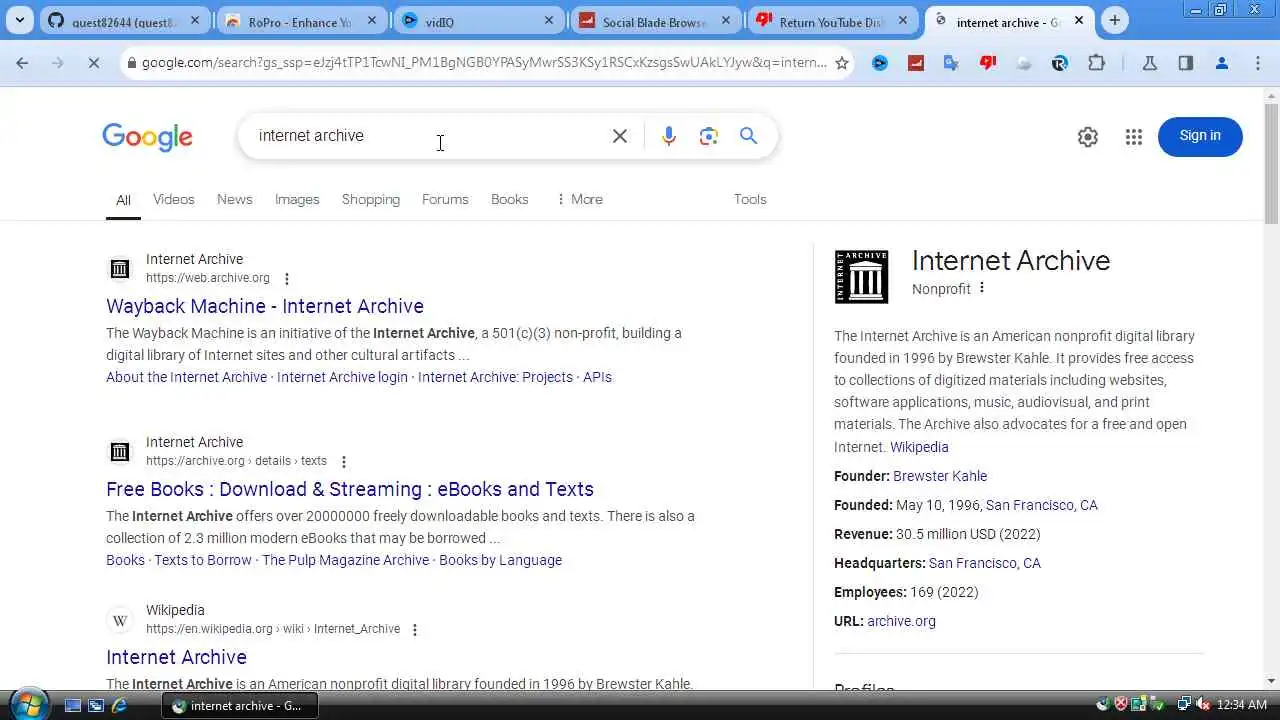
Task: Open a new browser tab
Action: click(1115, 20)
